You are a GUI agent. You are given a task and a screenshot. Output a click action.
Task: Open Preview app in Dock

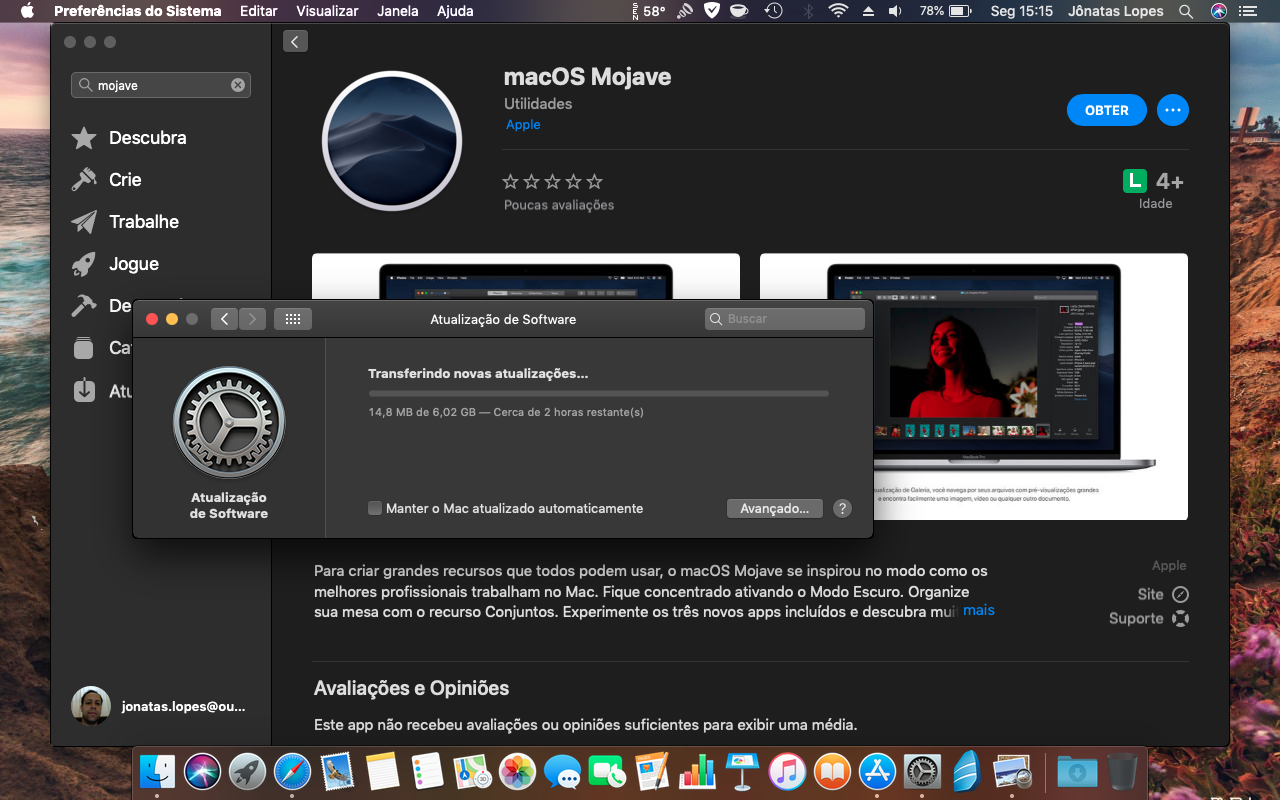(x=1012, y=772)
